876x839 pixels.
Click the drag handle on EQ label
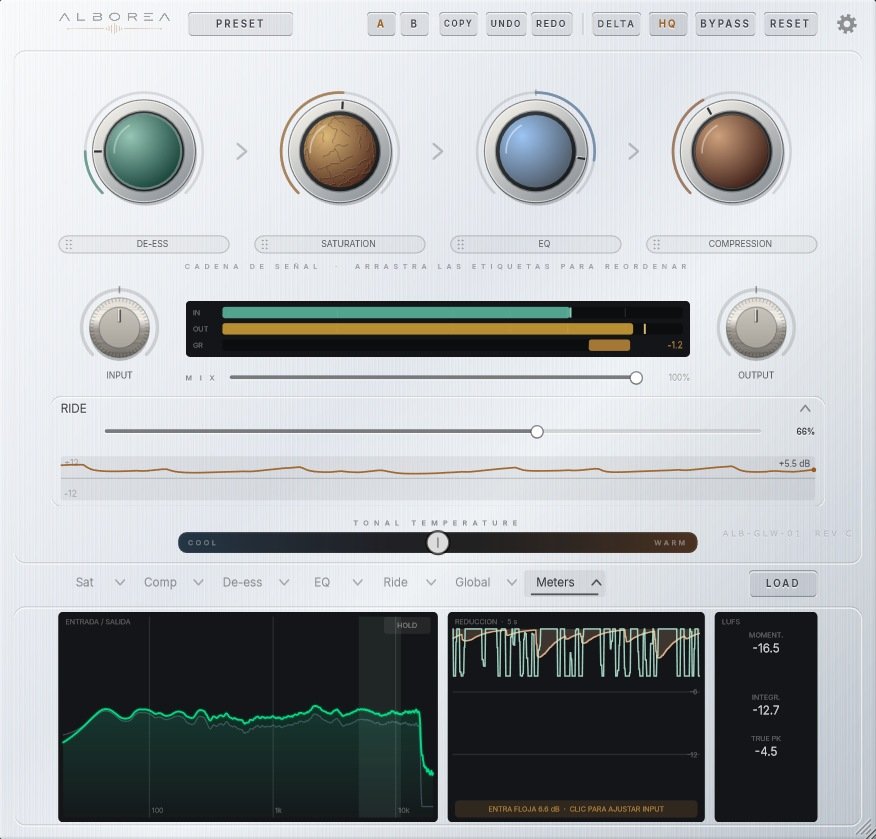(x=460, y=244)
